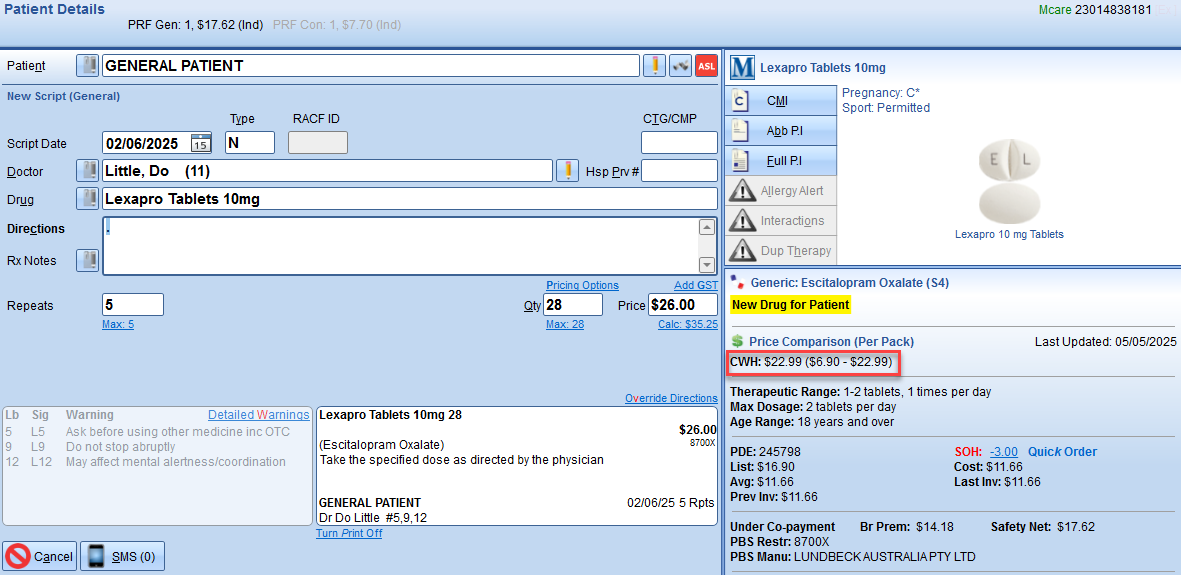The image size is (1181, 575).
Task: Open patient lookup icon beside Patient field
Action: coord(87,66)
